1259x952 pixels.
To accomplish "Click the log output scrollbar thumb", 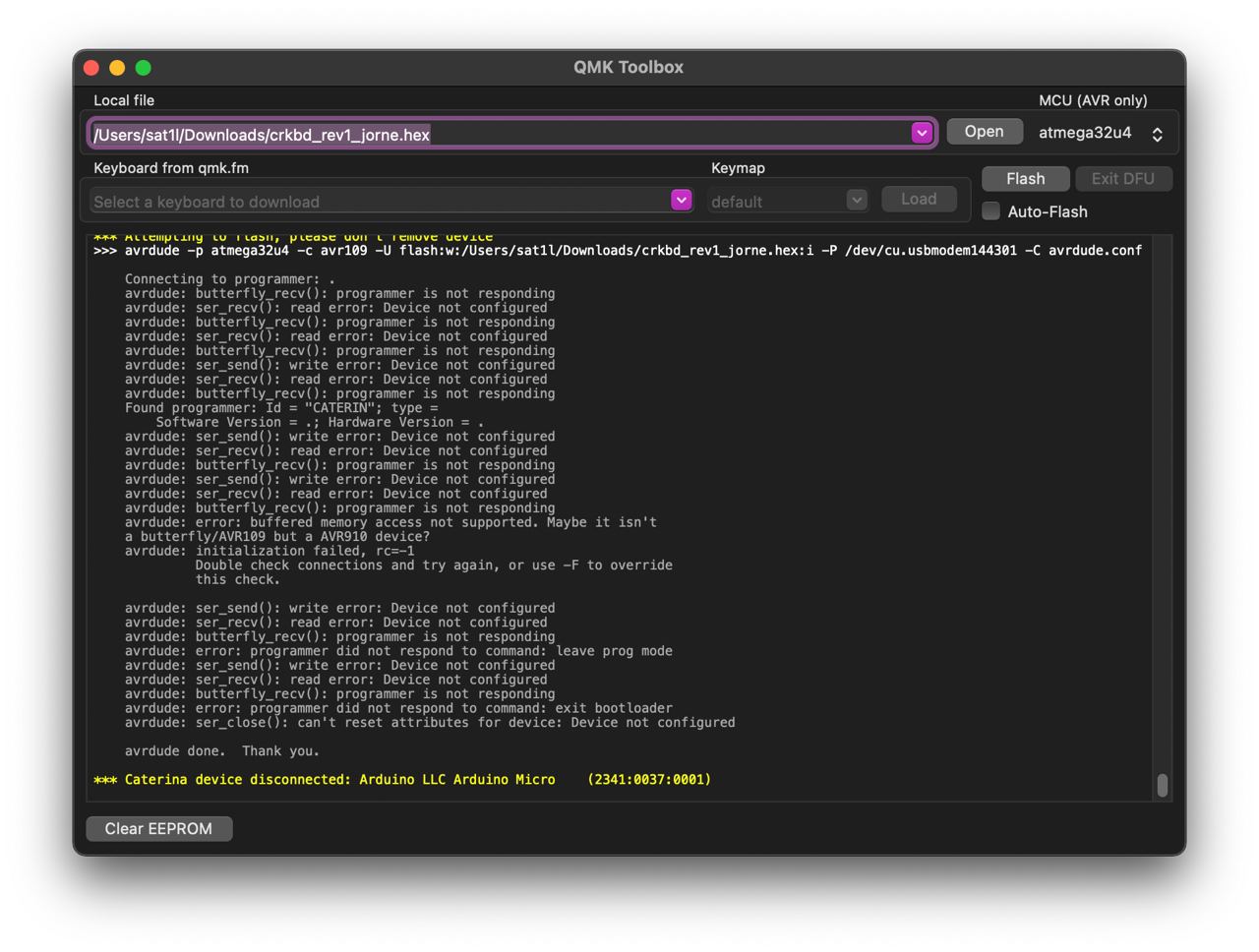I will click(1163, 785).
